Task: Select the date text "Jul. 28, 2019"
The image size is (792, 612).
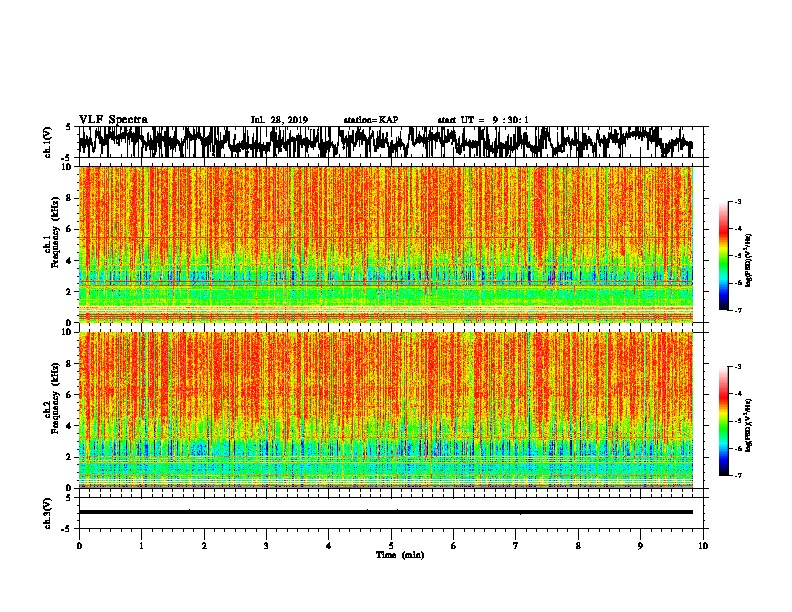Action: pyautogui.click(x=279, y=120)
